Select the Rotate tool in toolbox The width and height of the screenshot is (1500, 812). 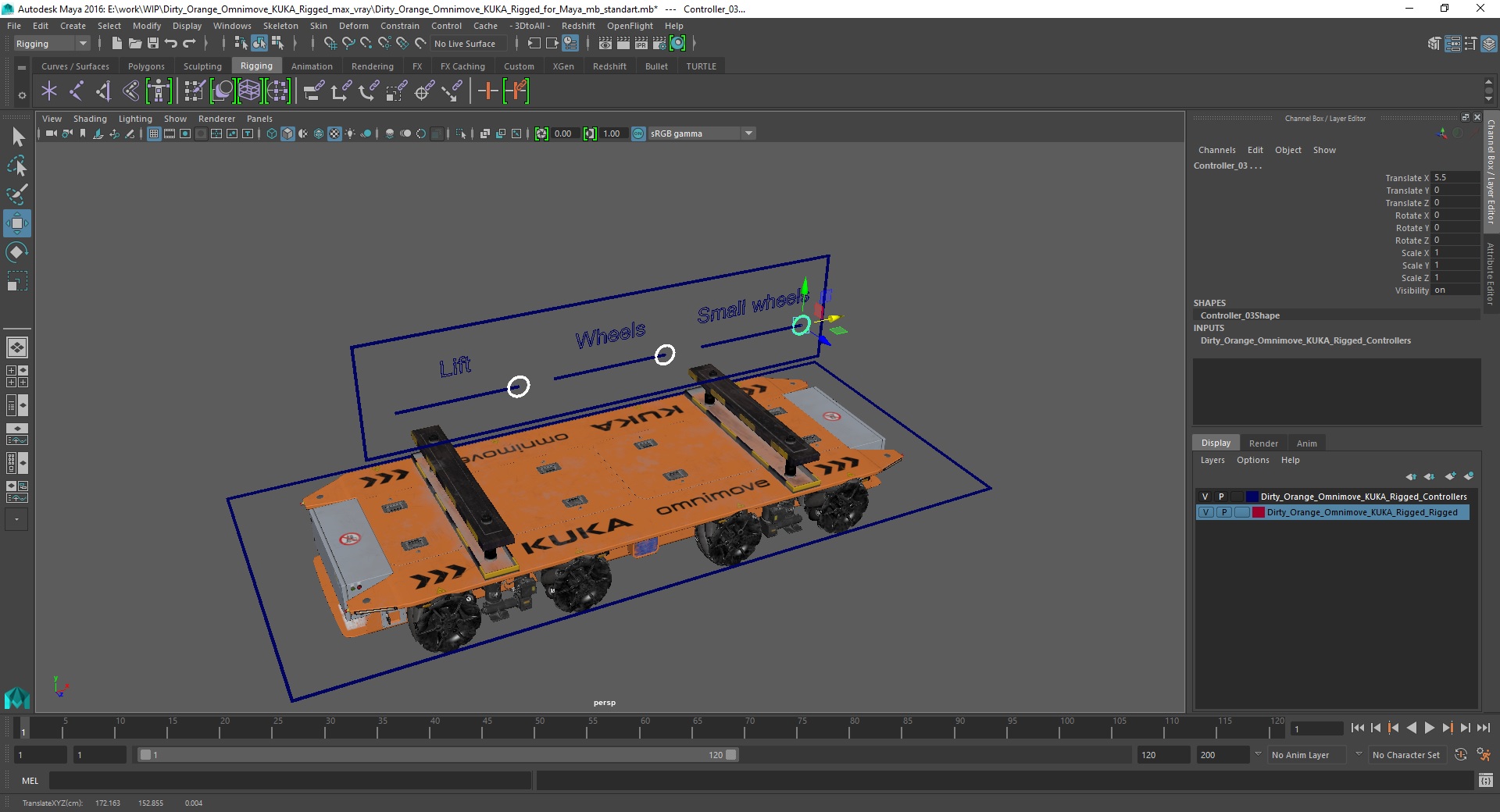(16, 252)
